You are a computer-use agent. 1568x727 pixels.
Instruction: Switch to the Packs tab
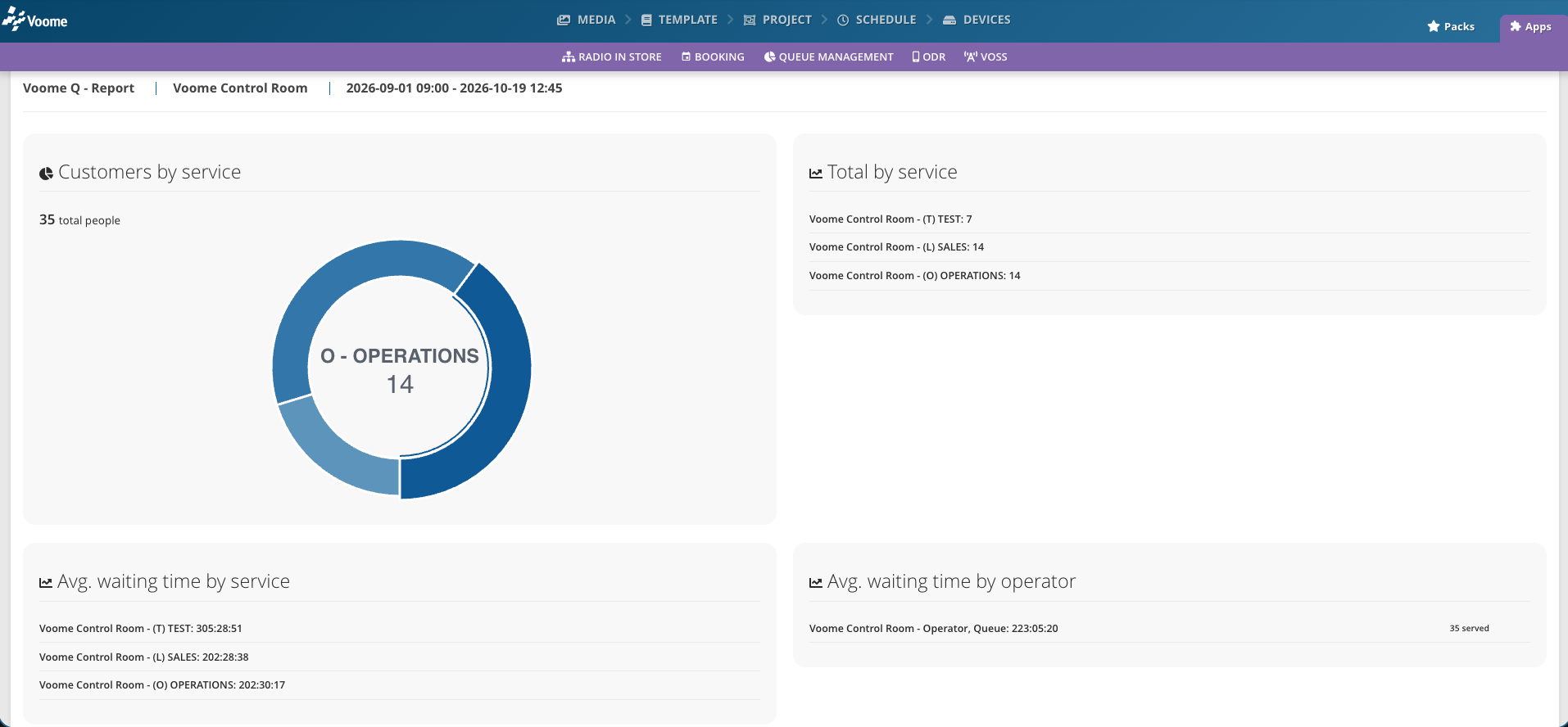point(1451,27)
